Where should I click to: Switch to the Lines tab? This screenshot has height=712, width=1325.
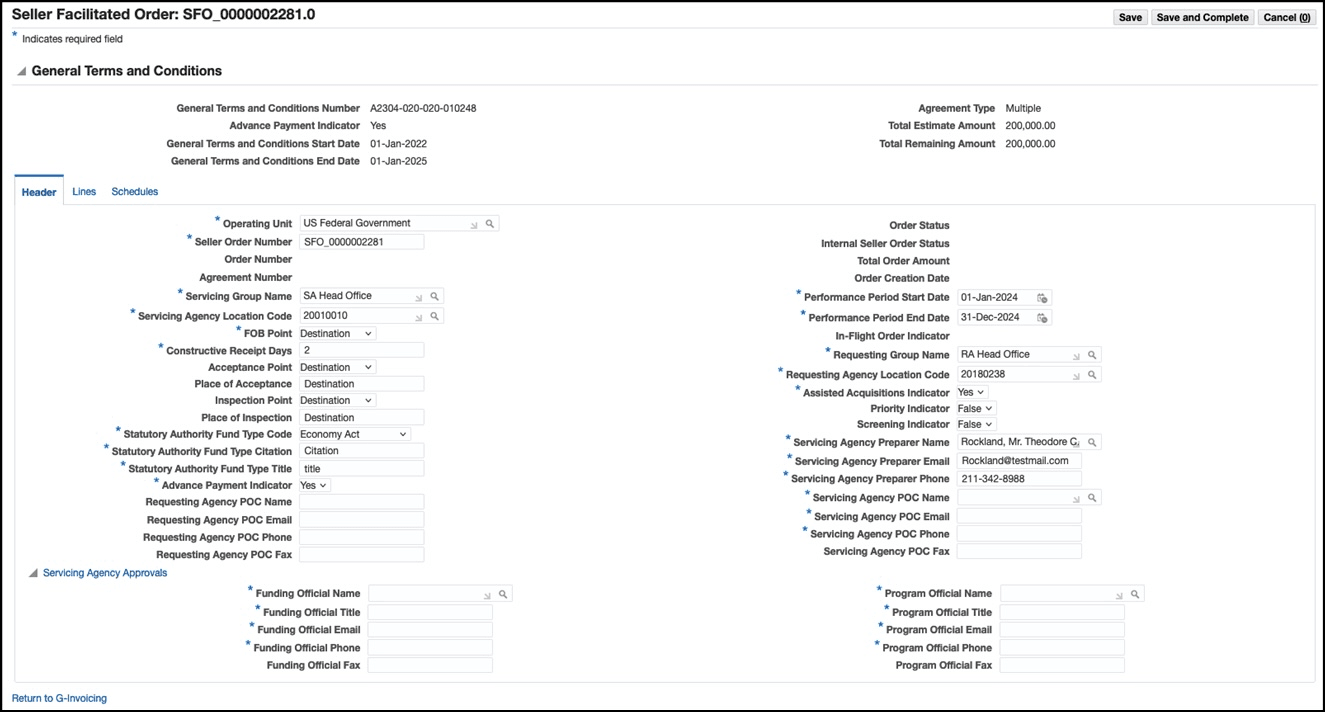[84, 192]
